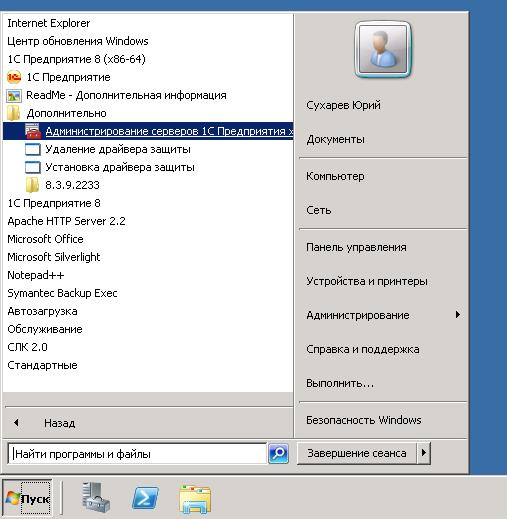Open the Дополнительно folder

point(56,113)
